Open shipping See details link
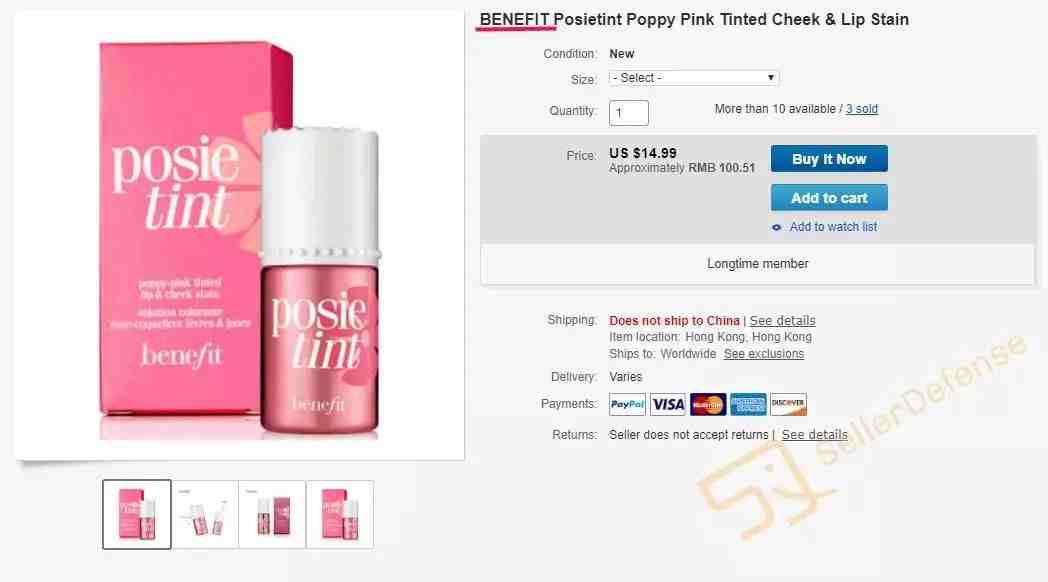Viewport: 1048px width, 582px height. click(x=782, y=321)
